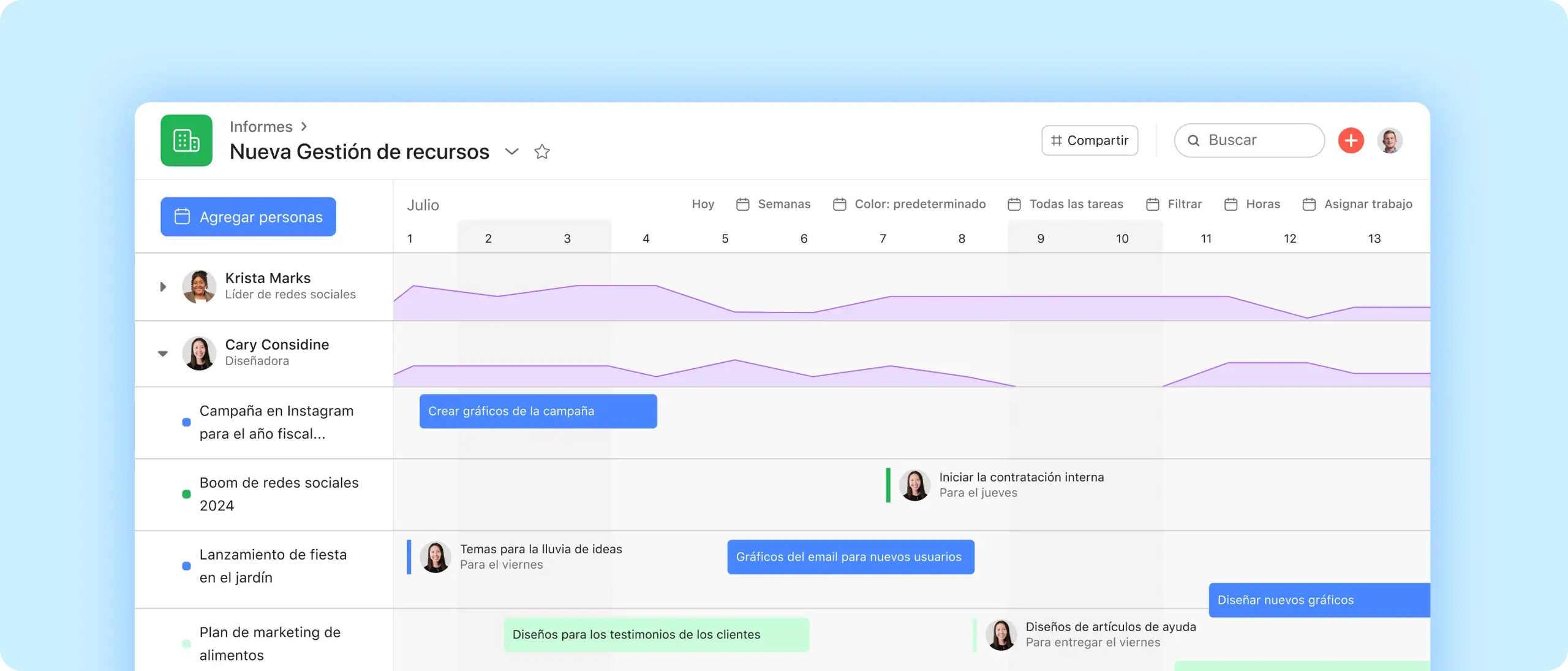Click green dot of Boom de redes sociales
1568x671 pixels.
pos(186,494)
